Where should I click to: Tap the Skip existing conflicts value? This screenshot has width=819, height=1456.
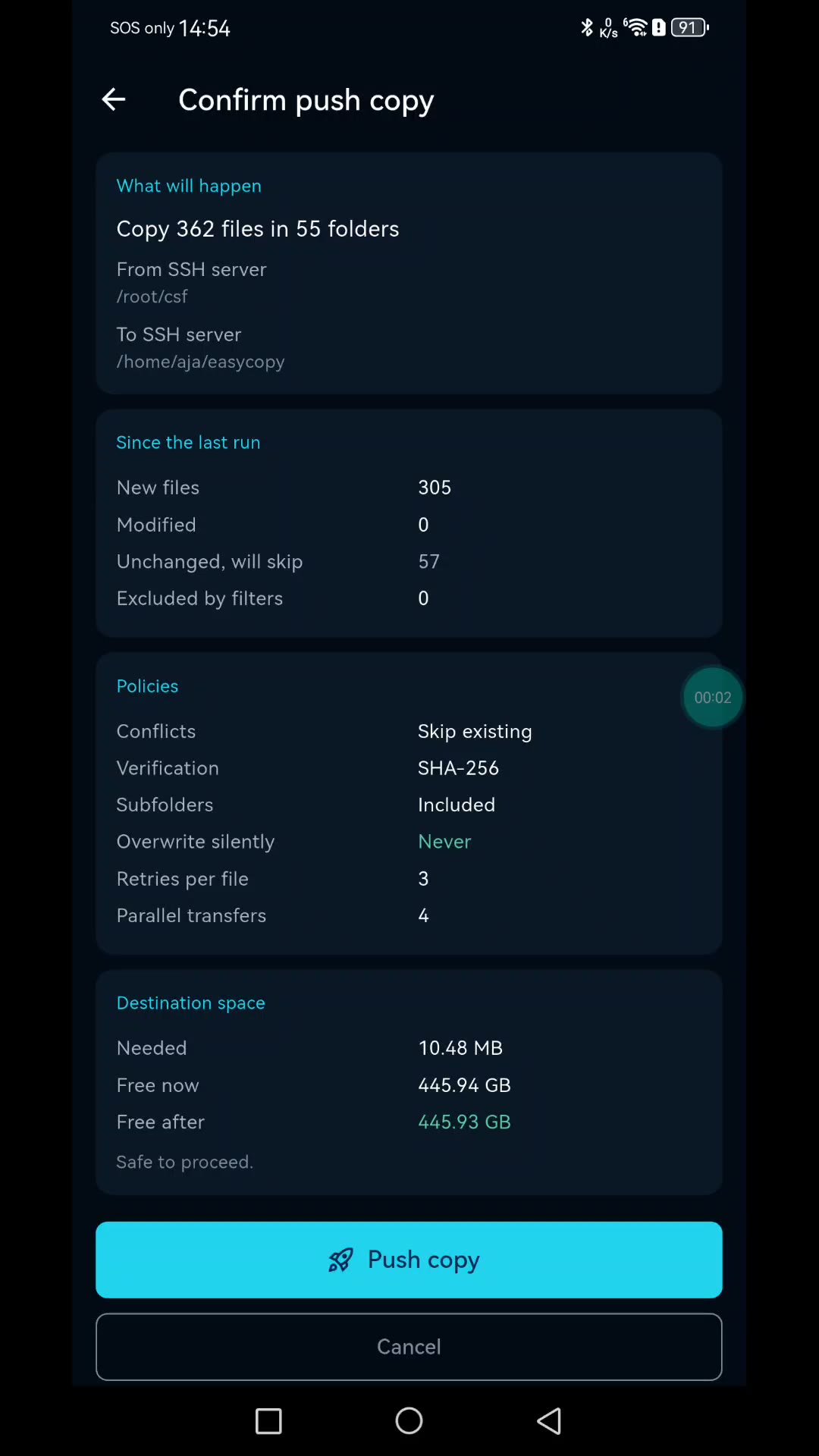click(x=475, y=731)
